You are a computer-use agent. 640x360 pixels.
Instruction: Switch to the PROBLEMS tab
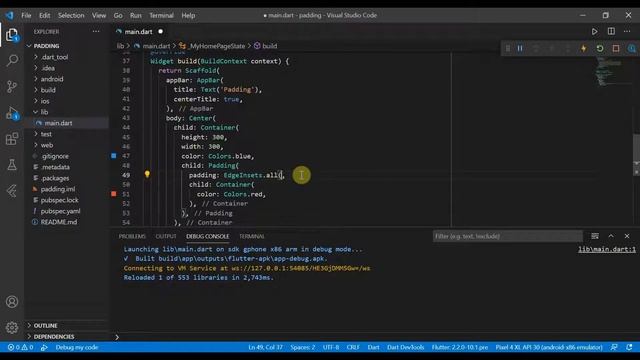pos(132,236)
